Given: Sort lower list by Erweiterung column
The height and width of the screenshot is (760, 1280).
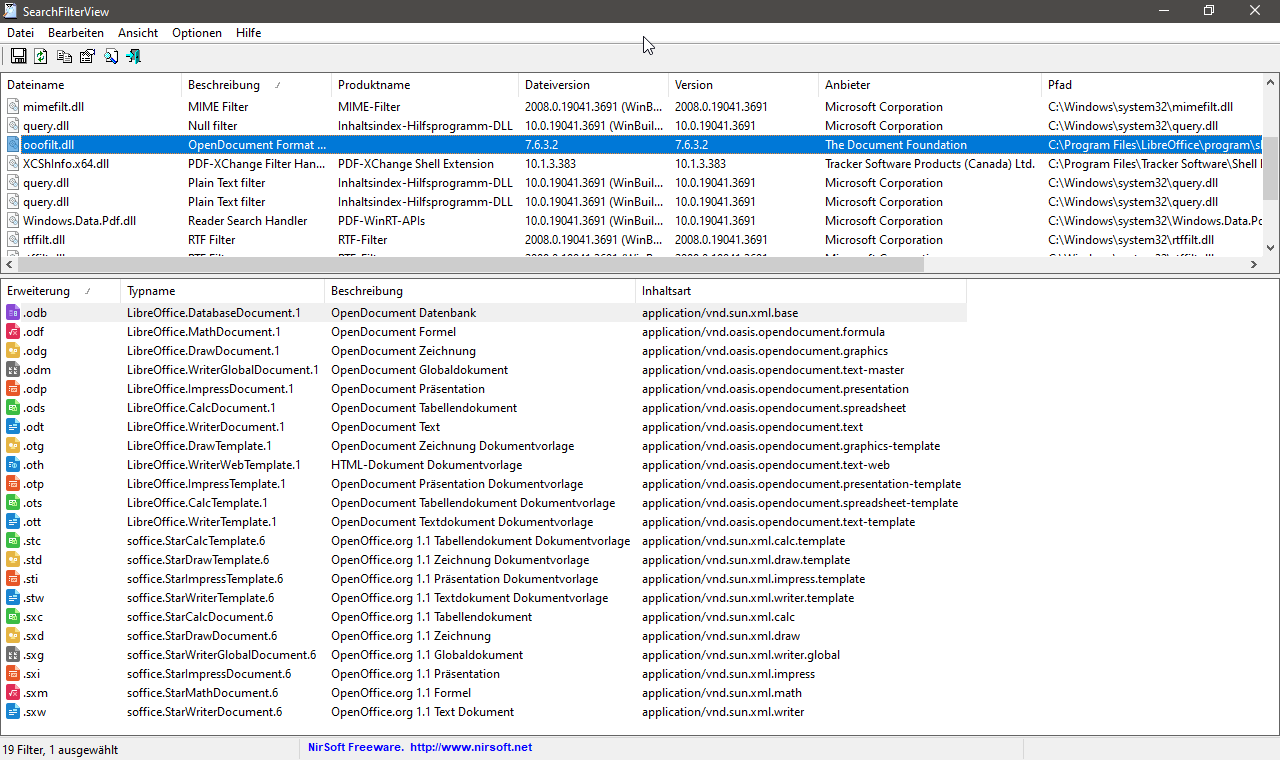Looking at the screenshot, I should [61, 291].
